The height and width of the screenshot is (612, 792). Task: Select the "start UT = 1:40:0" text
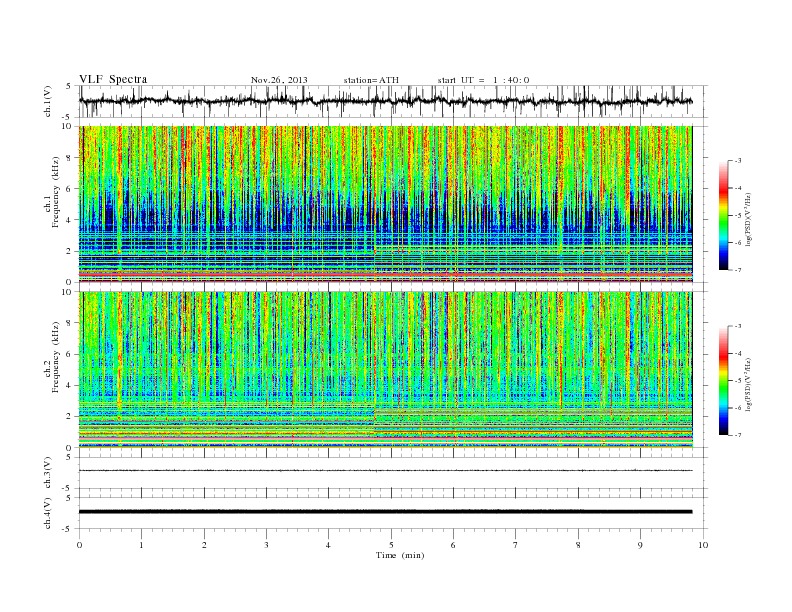point(483,80)
